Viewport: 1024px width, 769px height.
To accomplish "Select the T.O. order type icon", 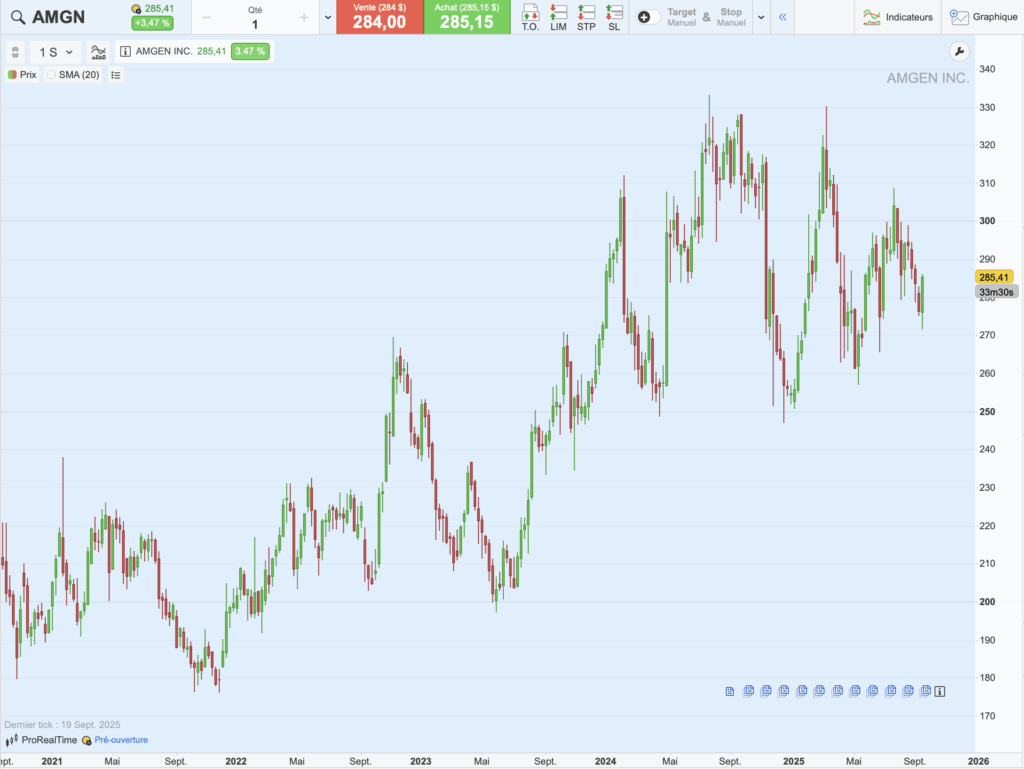I will 529,14.
